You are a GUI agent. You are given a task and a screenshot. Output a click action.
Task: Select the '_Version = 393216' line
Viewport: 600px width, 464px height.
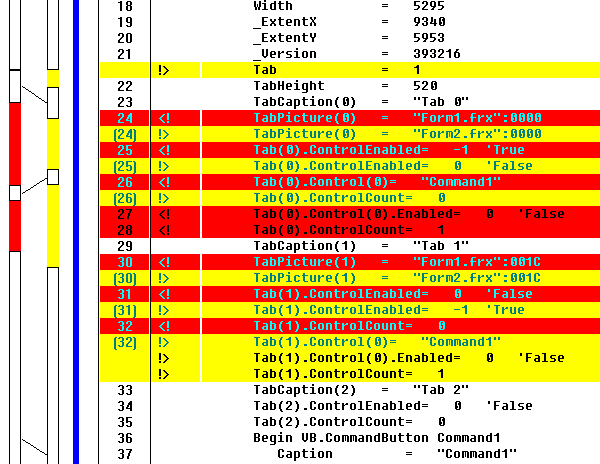tap(357, 54)
